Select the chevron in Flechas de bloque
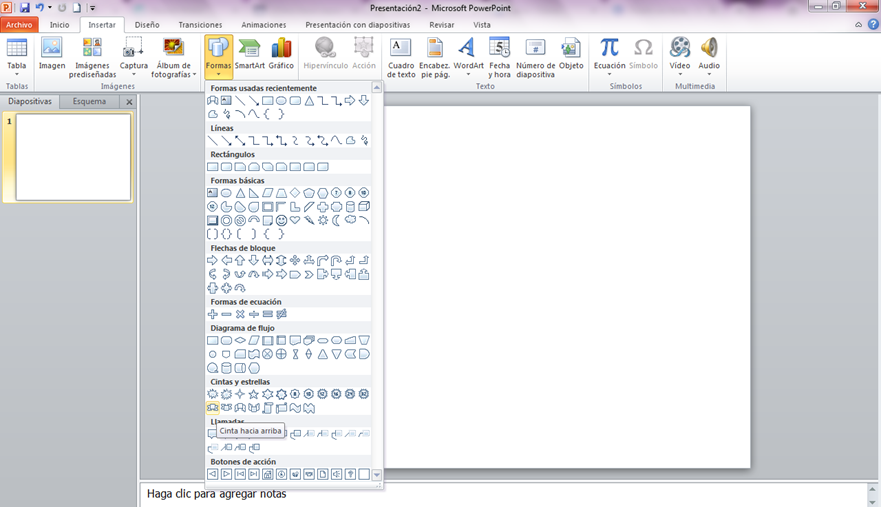The height and width of the screenshot is (507, 881). click(308, 274)
